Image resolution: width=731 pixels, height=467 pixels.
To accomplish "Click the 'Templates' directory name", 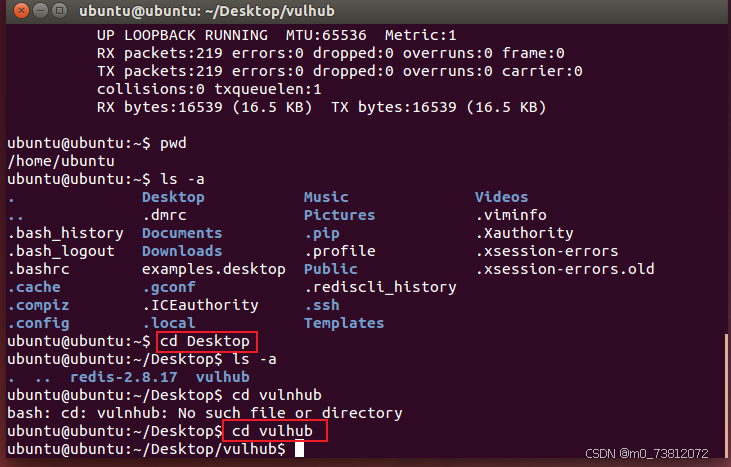I will (344, 323).
